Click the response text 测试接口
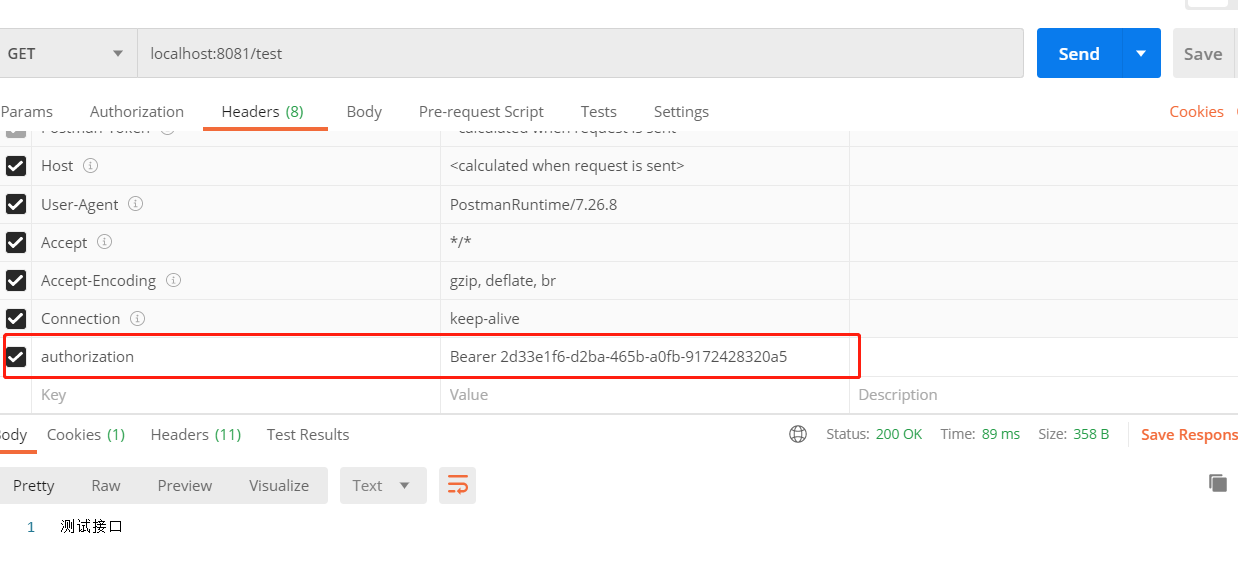The image size is (1238, 587). (91, 526)
